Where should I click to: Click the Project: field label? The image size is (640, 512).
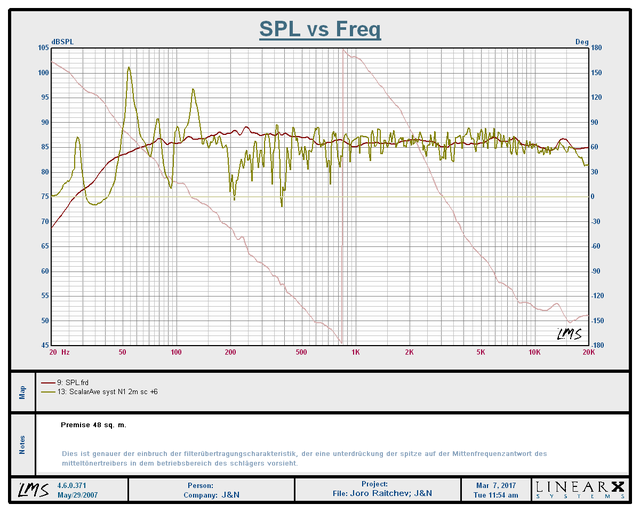tap(374, 484)
